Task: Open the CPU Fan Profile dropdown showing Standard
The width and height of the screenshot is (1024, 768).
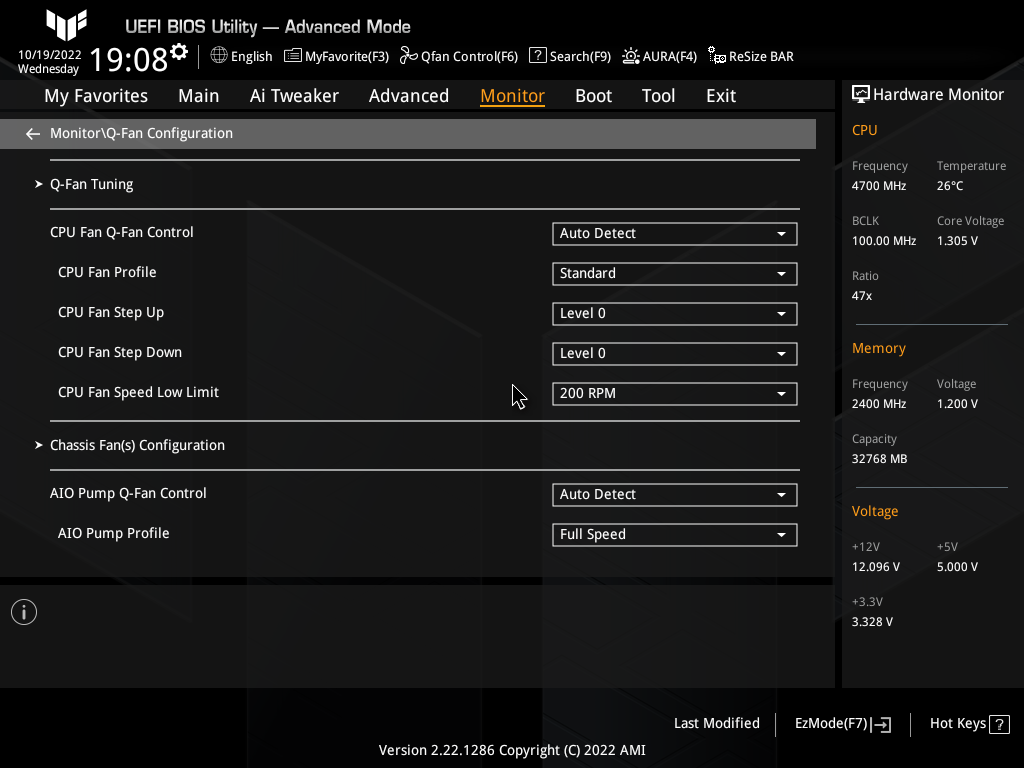Action: pos(674,273)
